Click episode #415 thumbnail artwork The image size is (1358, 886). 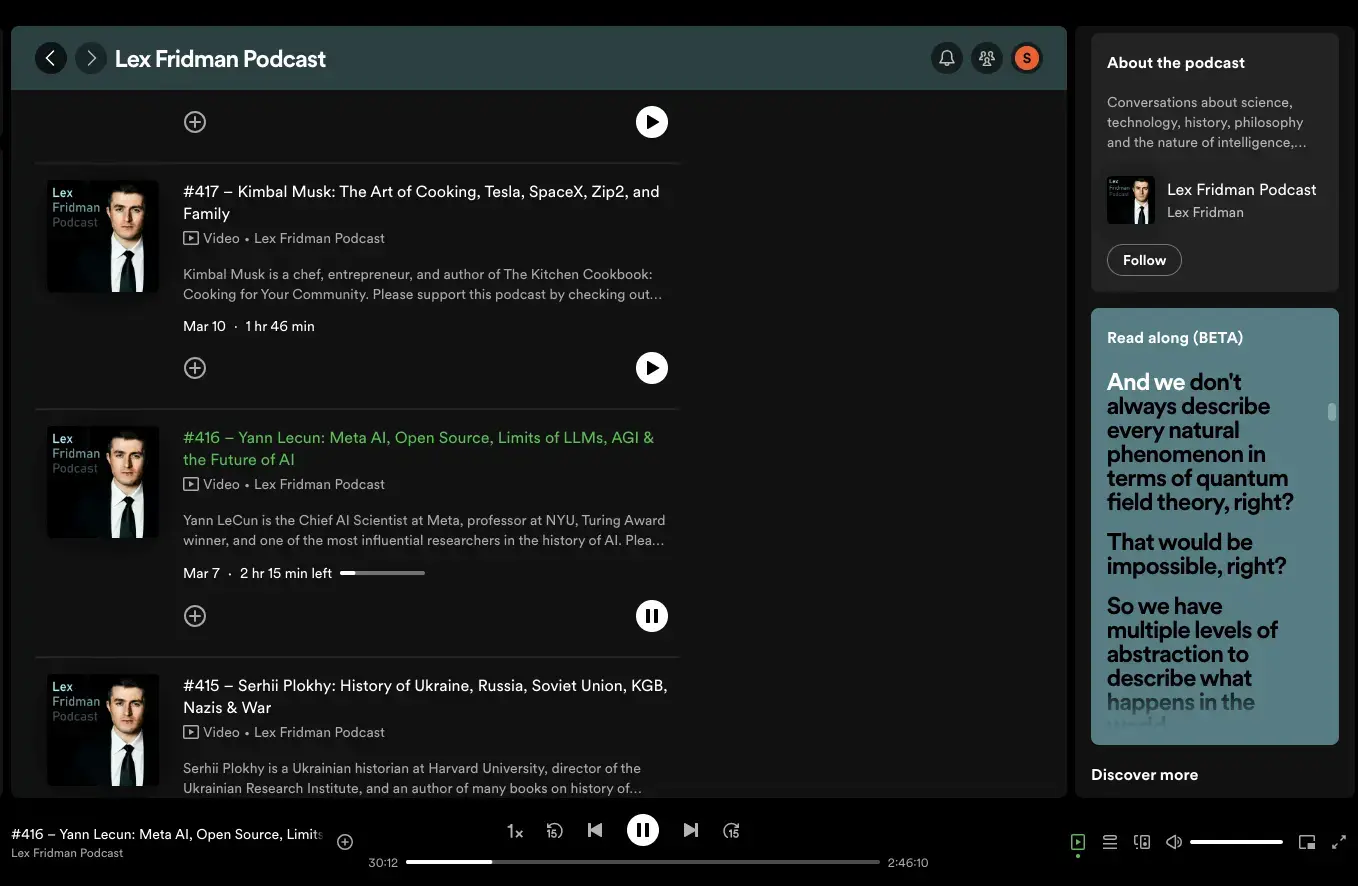point(101,729)
